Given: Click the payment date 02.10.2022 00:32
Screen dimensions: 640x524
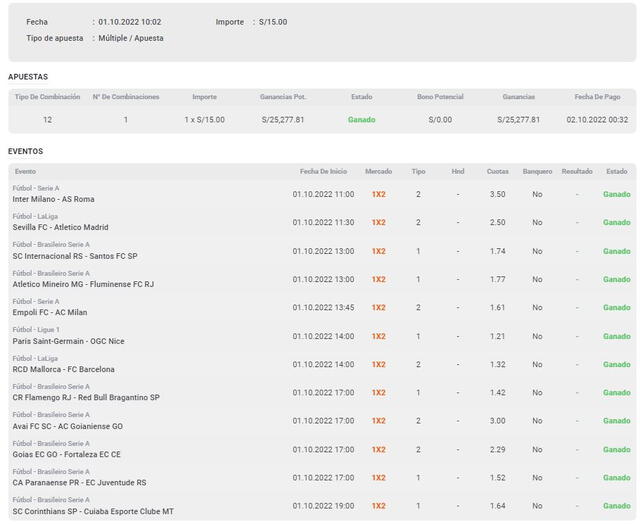Looking at the screenshot, I should pos(597,120).
